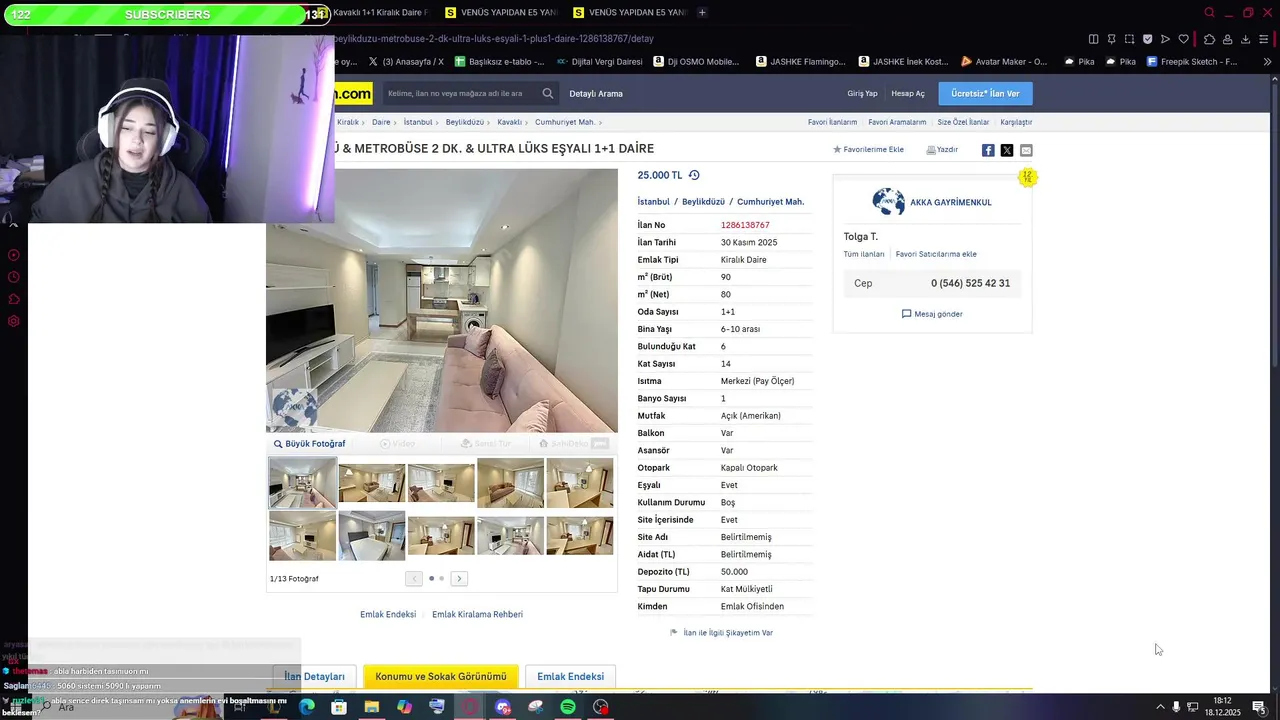Click Beylikdüzü breadcrumb link

(464, 122)
